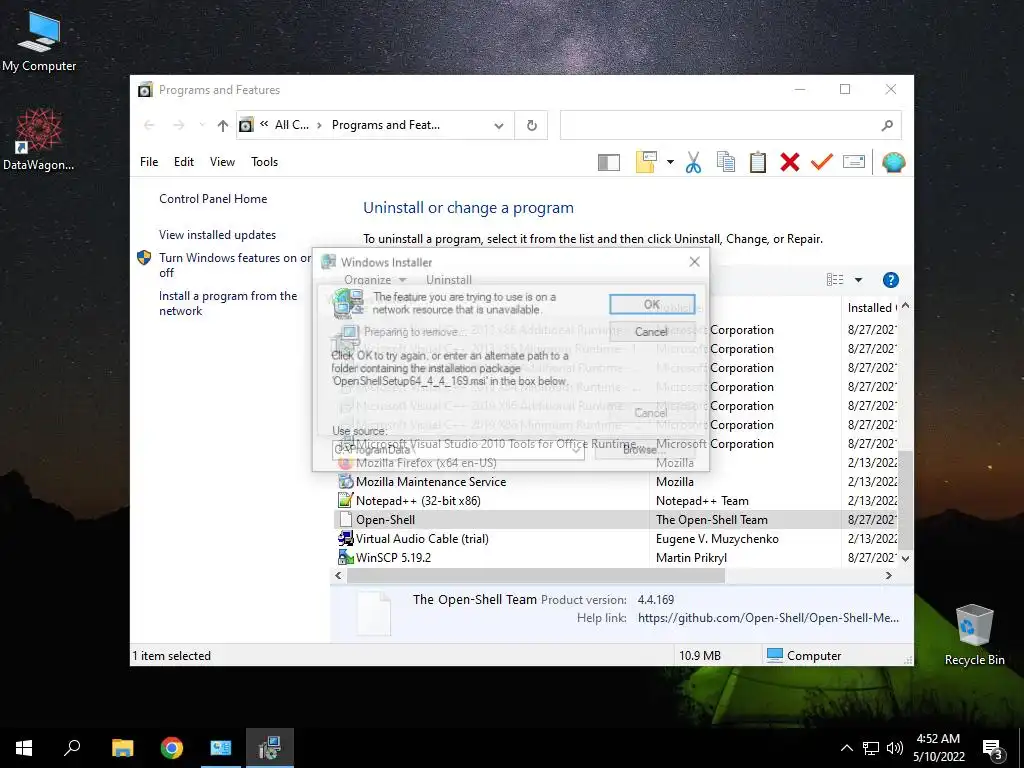Show hidden tray icons chevron

pyautogui.click(x=846, y=748)
